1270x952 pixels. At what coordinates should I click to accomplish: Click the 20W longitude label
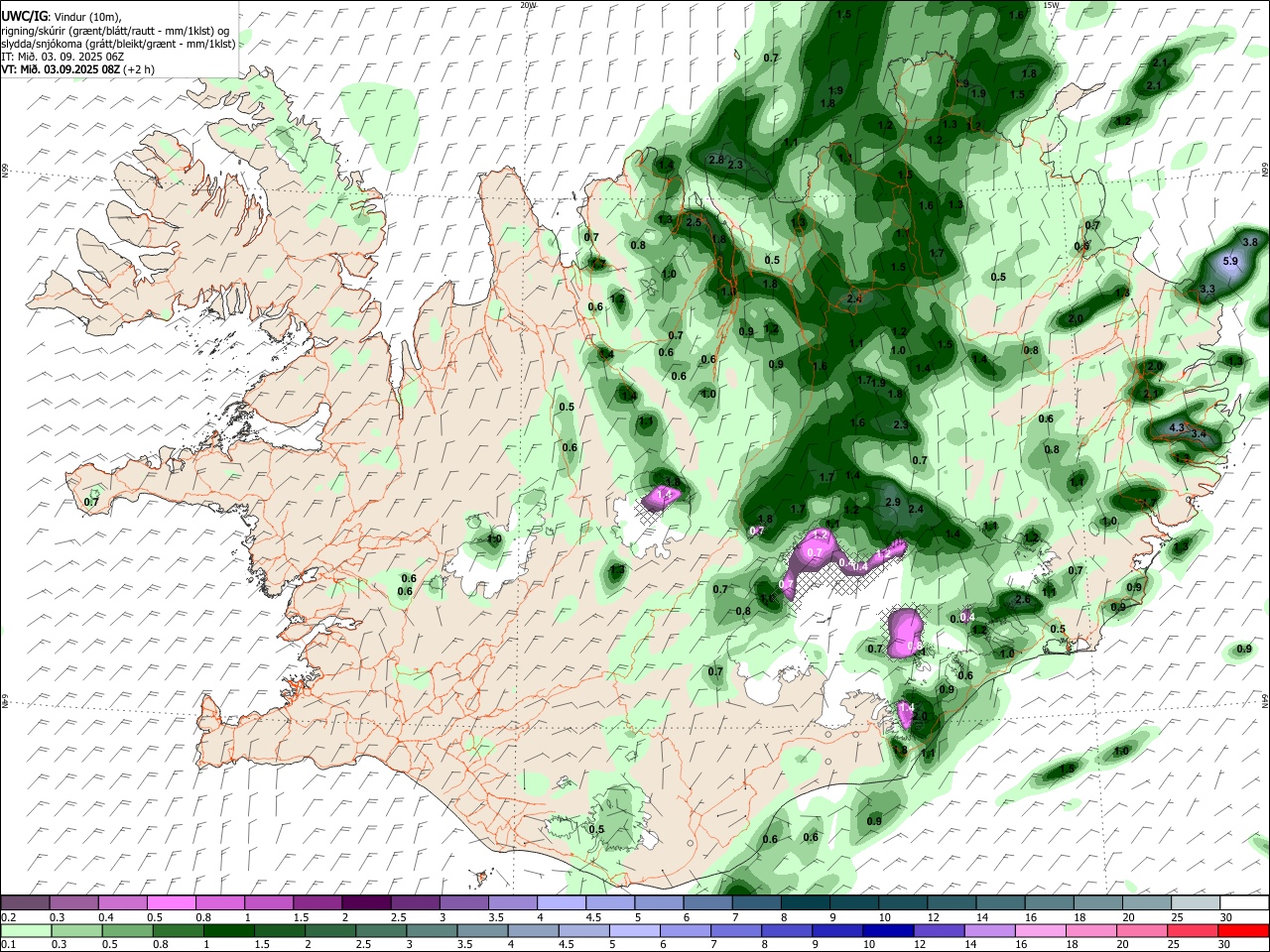click(x=528, y=5)
